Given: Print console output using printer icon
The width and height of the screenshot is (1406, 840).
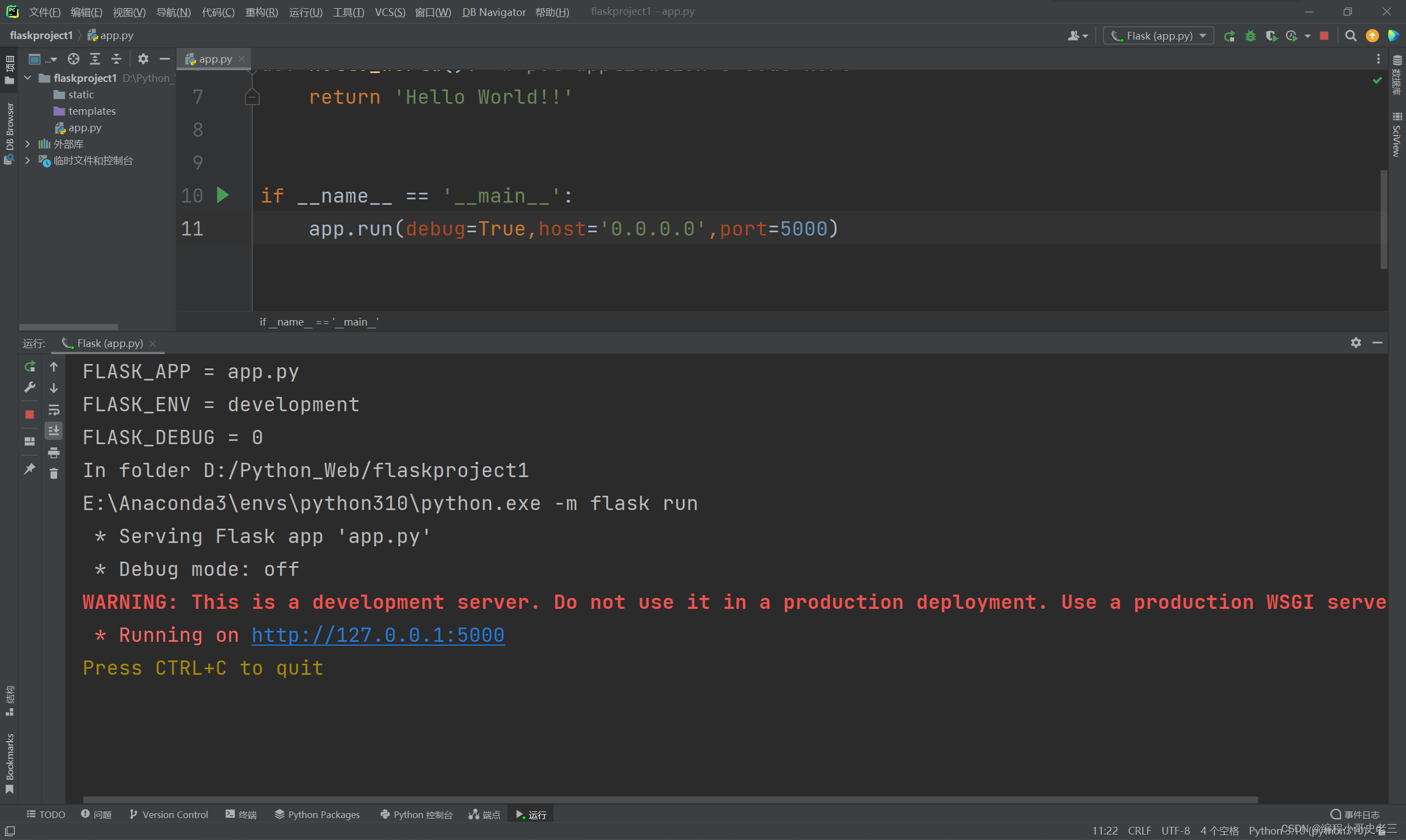Looking at the screenshot, I should pos(54,453).
